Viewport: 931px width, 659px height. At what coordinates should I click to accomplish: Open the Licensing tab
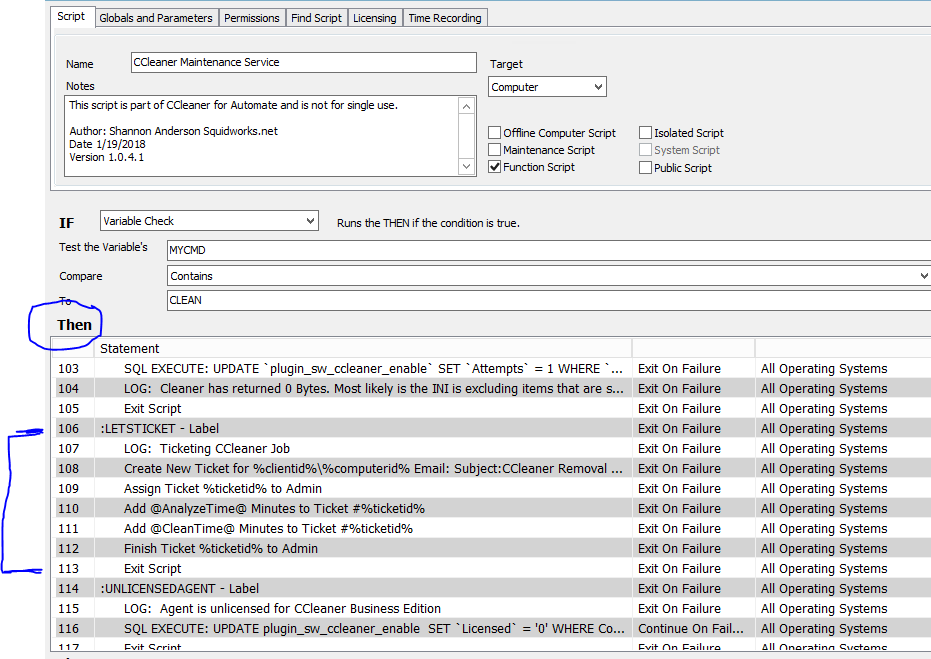pos(375,18)
